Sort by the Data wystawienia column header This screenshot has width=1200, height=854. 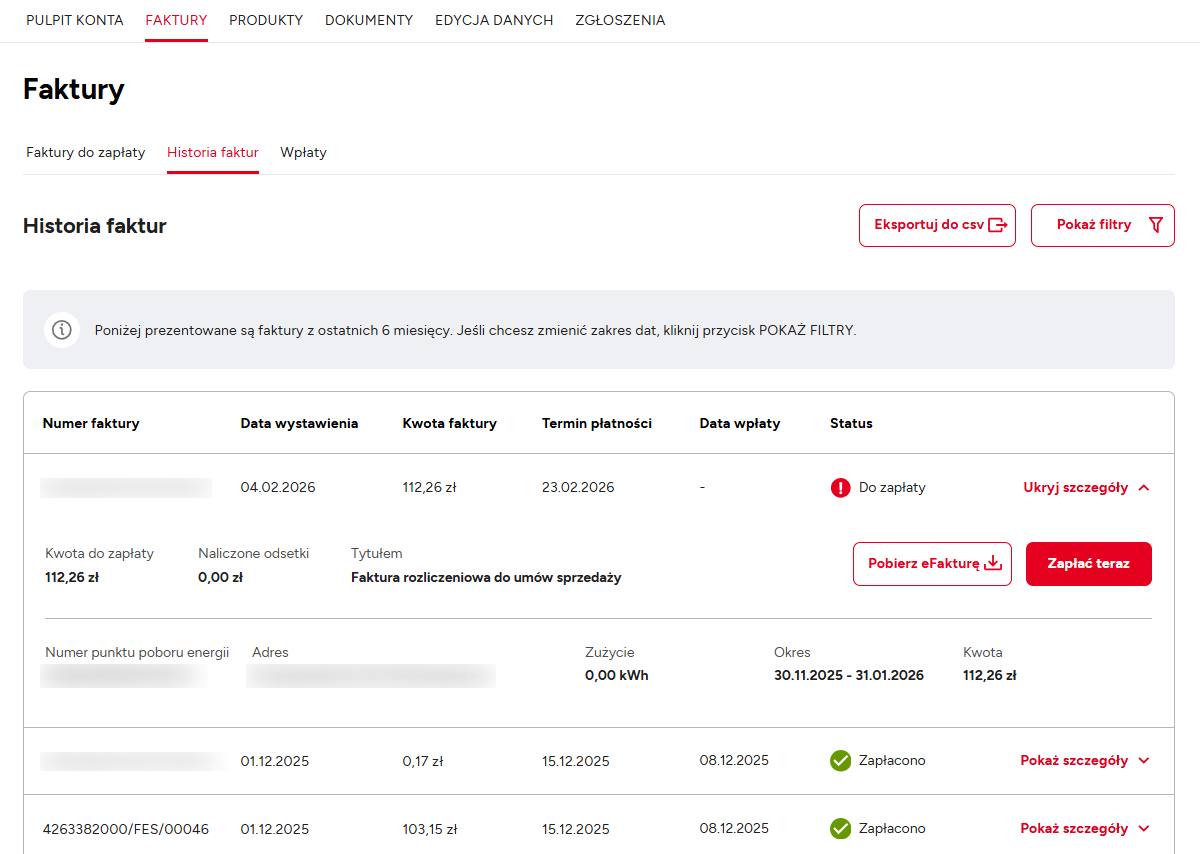[299, 424]
